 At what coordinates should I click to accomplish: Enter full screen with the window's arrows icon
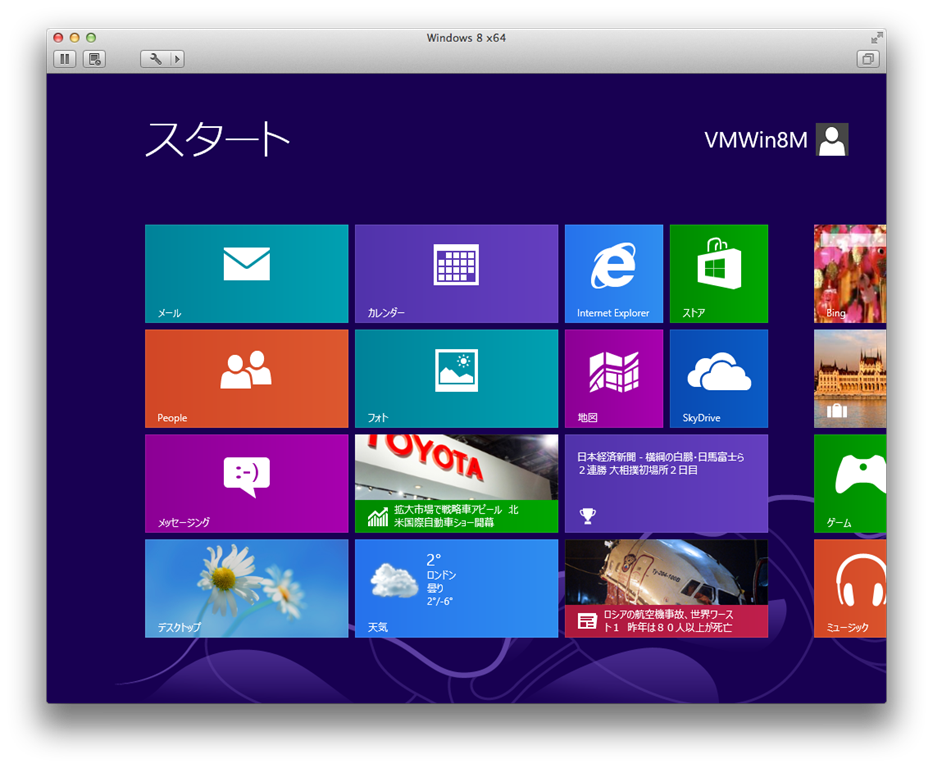[x=876, y=38]
